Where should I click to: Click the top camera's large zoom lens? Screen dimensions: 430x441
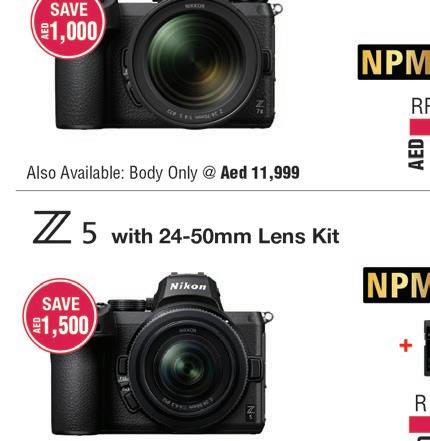[194, 63]
